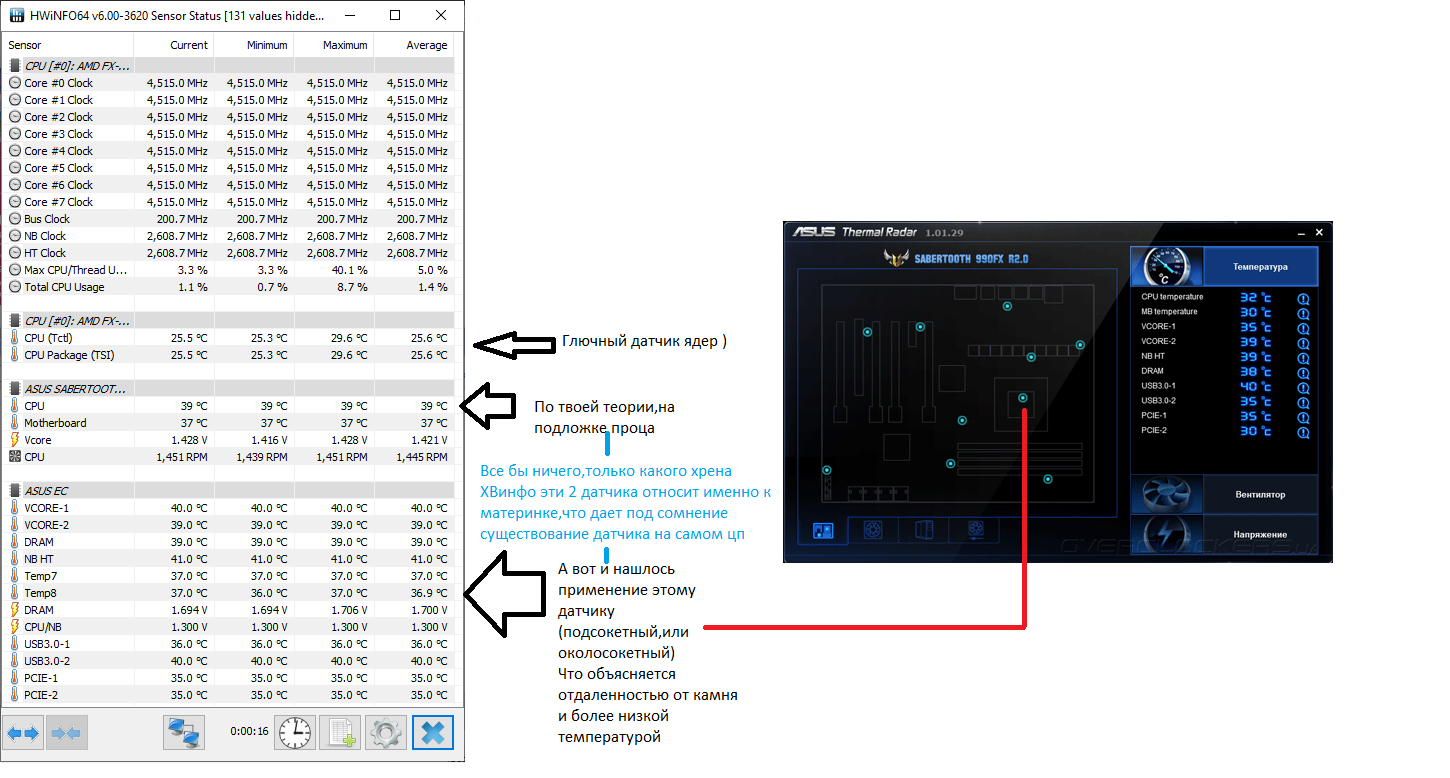Screen dimensions: 1450x778
Task: Click the Current column header
Action: (x=174, y=45)
